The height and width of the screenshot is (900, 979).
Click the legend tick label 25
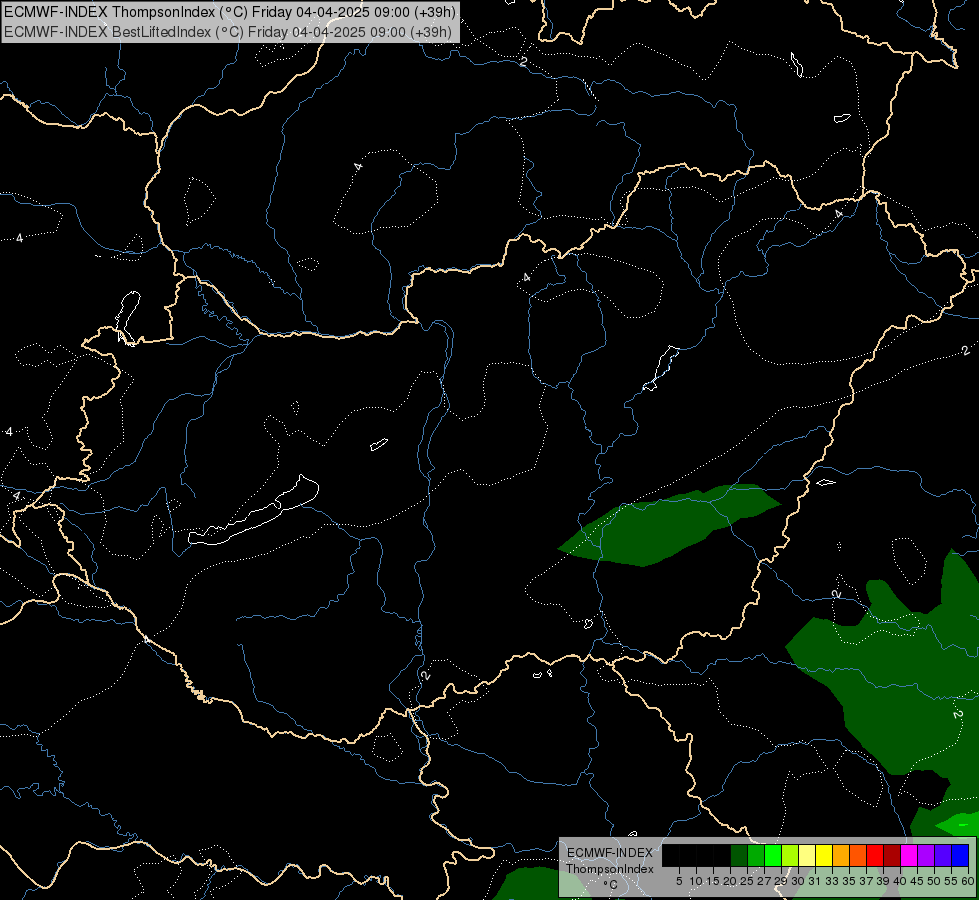tap(747, 881)
